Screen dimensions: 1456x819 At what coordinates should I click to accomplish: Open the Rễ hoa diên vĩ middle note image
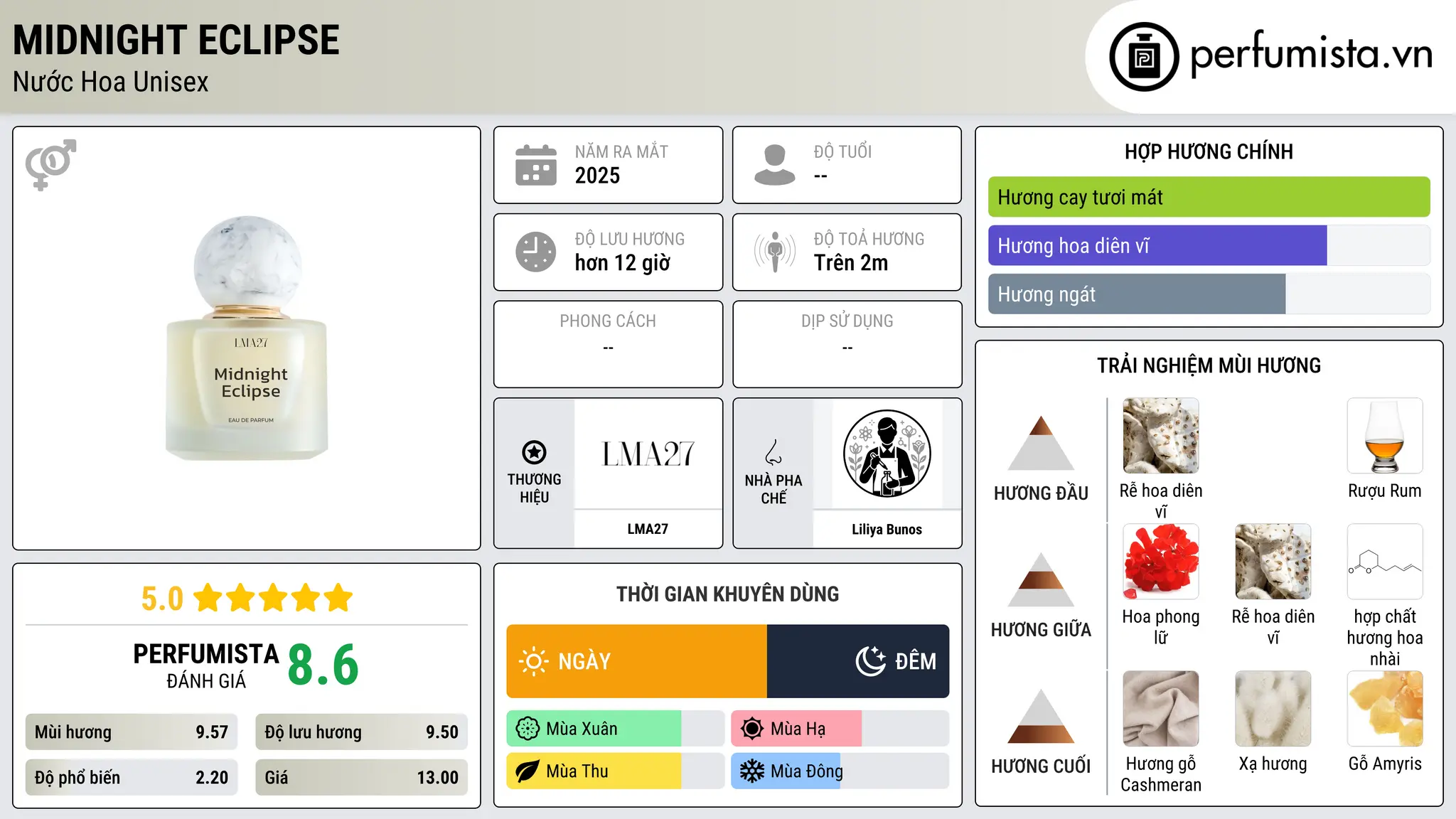tap(1273, 562)
